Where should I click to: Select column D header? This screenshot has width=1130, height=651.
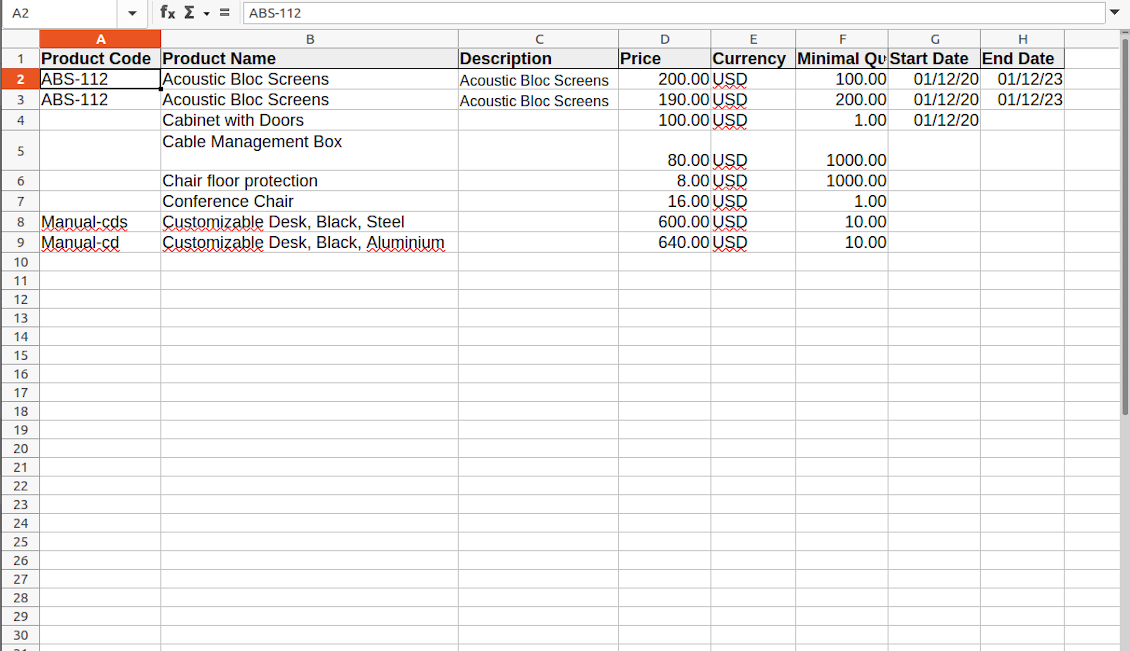tap(664, 39)
